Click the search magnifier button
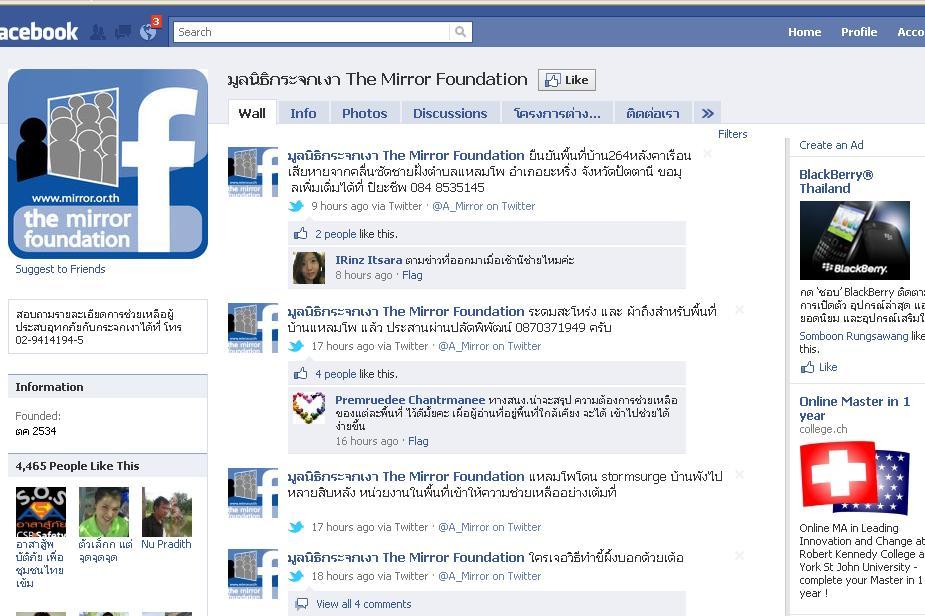The image size is (925, 616). (460, 32)
